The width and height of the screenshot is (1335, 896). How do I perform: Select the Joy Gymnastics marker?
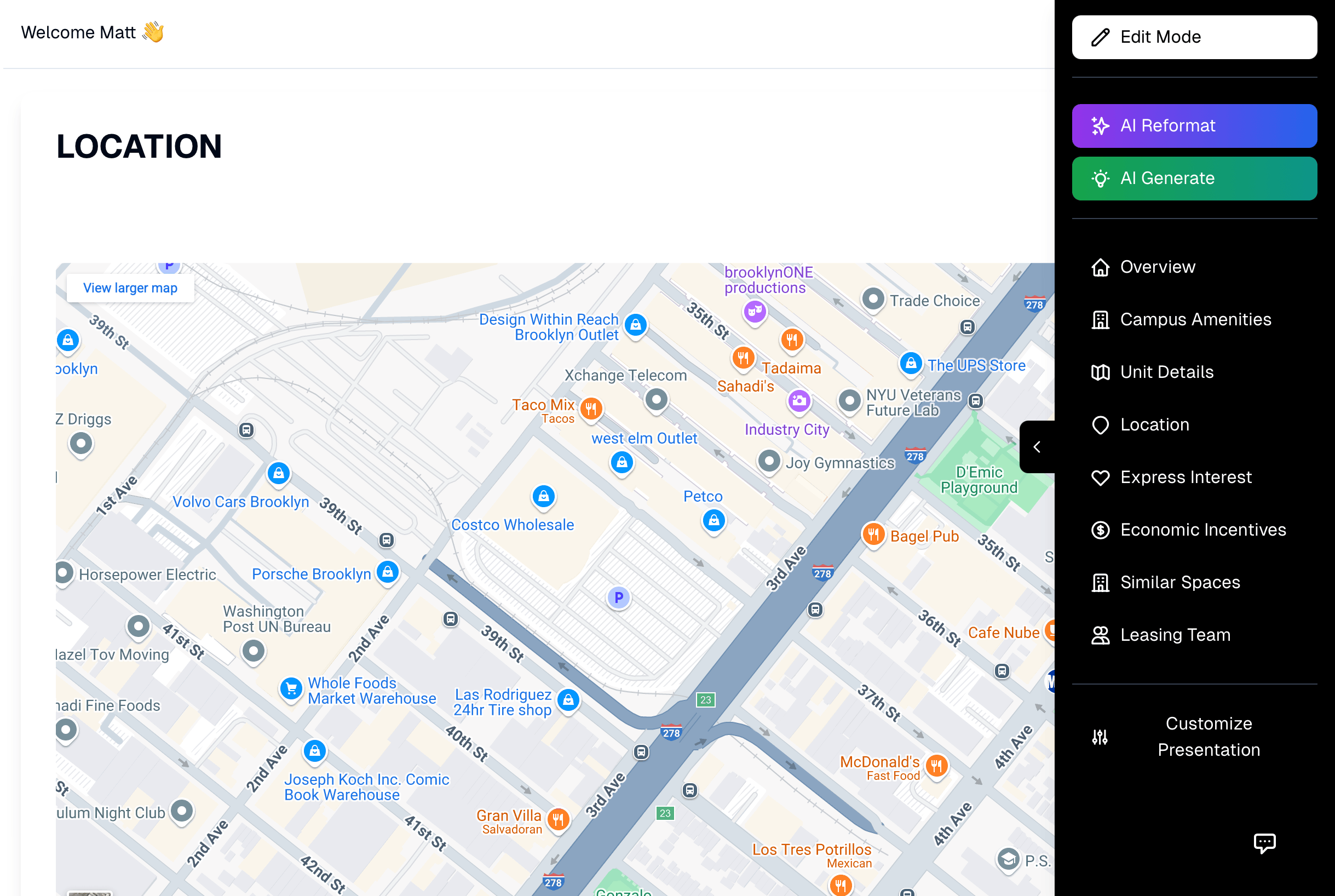click(769, 462)
